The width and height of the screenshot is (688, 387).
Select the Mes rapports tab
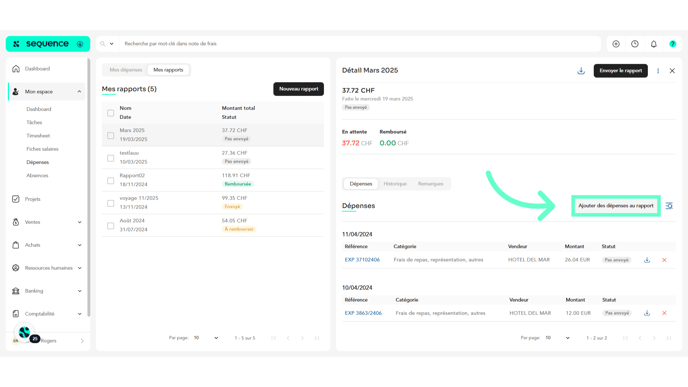(168, 70)
